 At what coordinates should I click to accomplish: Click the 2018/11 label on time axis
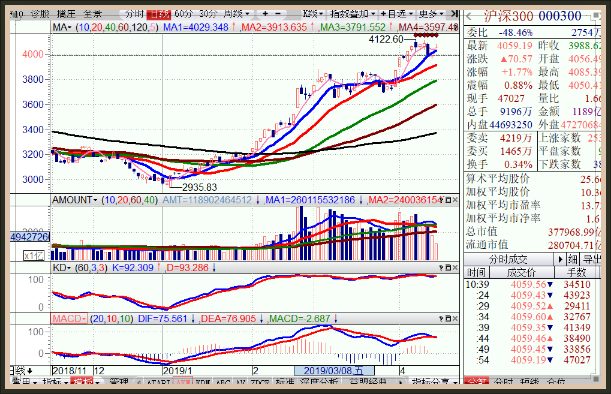tap(69, 371)
